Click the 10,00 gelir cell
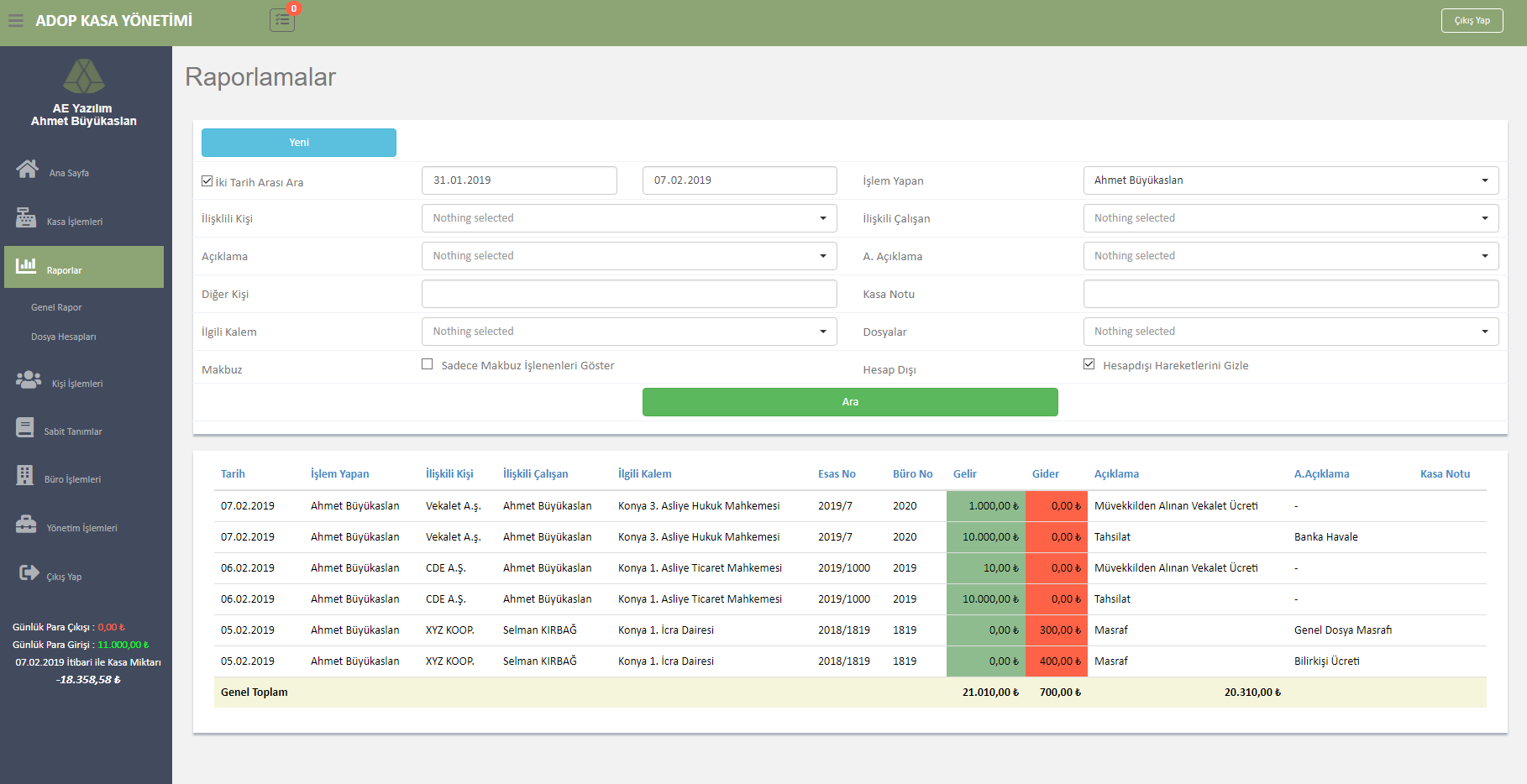The image size is (1527, 784). click(986, 568)
